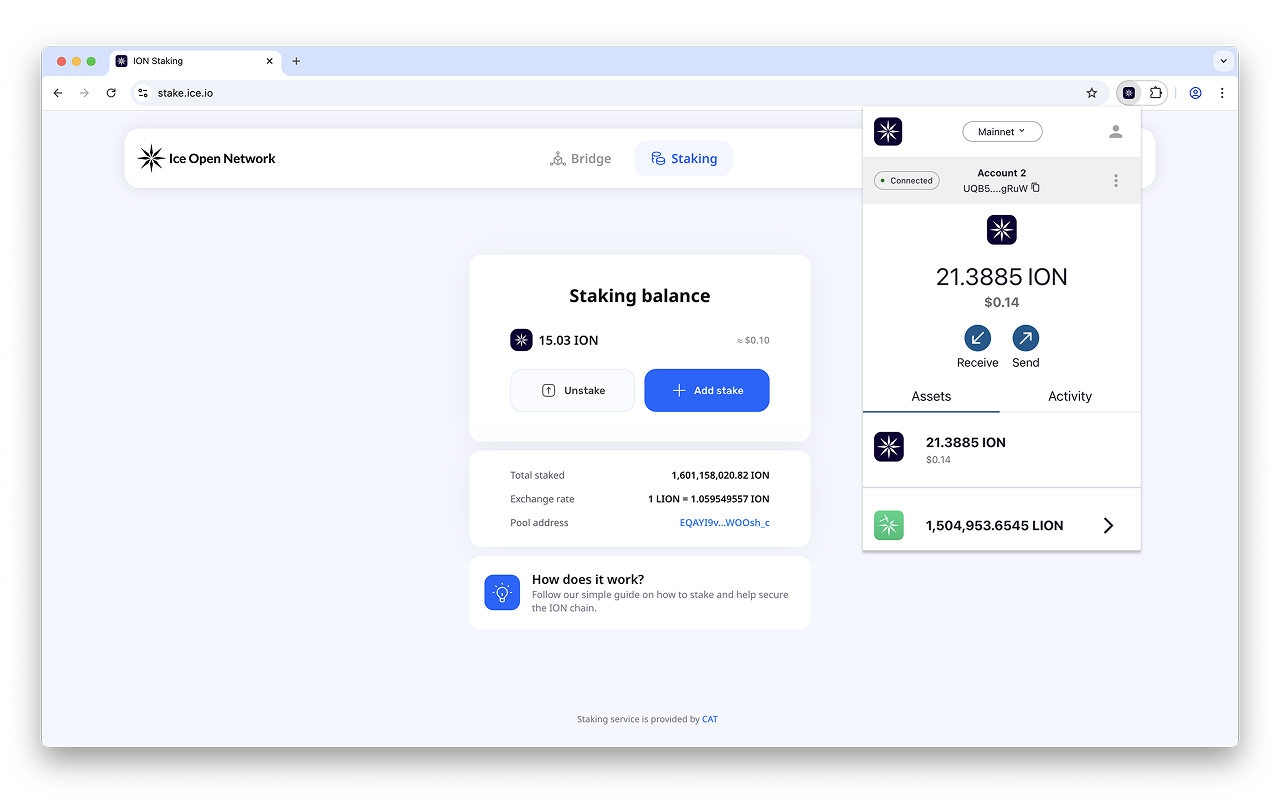Copy the wallet address UQB5....gRuW
This screenshot has width=1280, height=800.
point(1035,188)
